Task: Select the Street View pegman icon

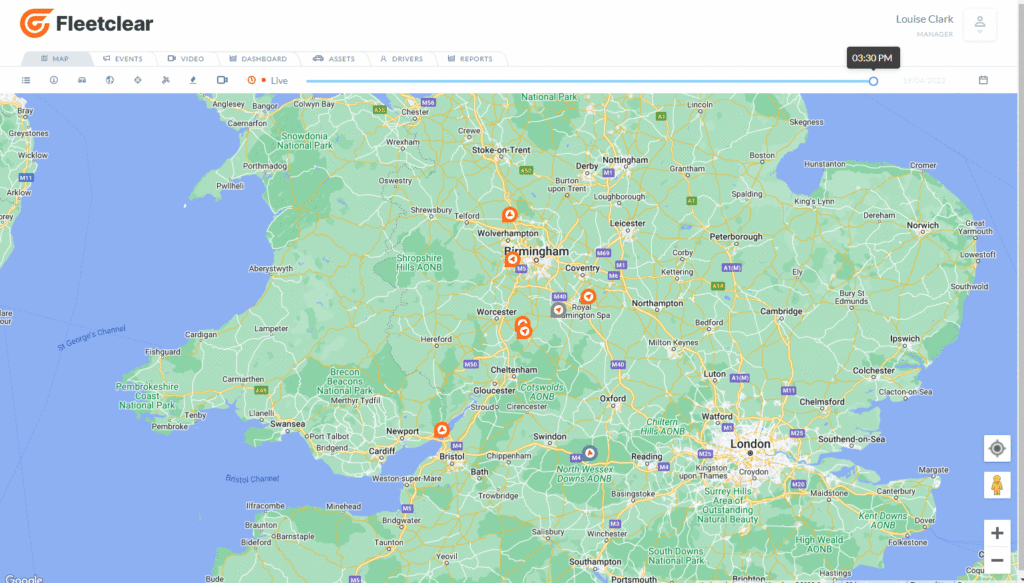Action: click(997, 485)
